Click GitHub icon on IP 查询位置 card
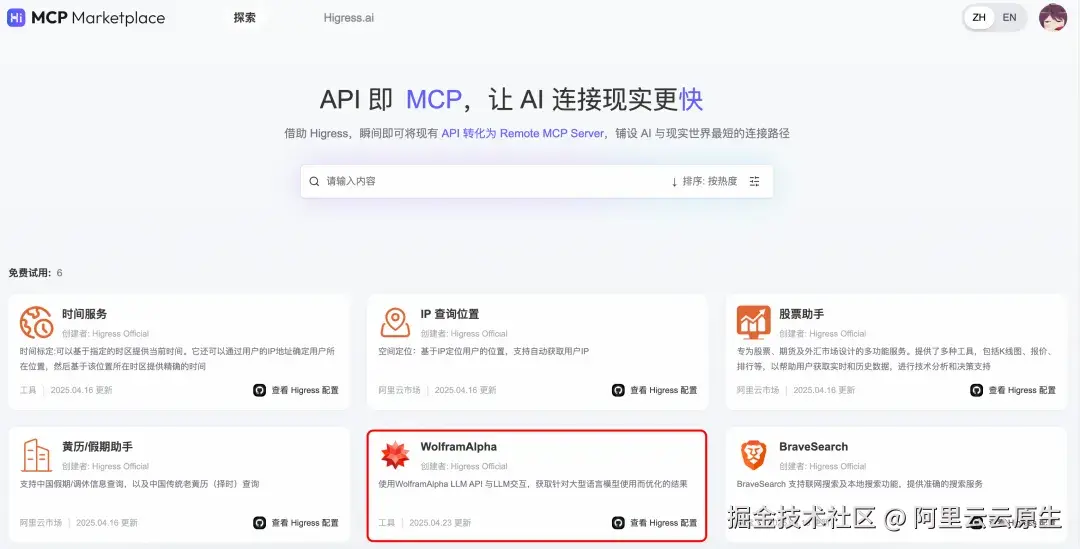Image resolution: width=1080 pixels, height=549 pixels. 619,390
